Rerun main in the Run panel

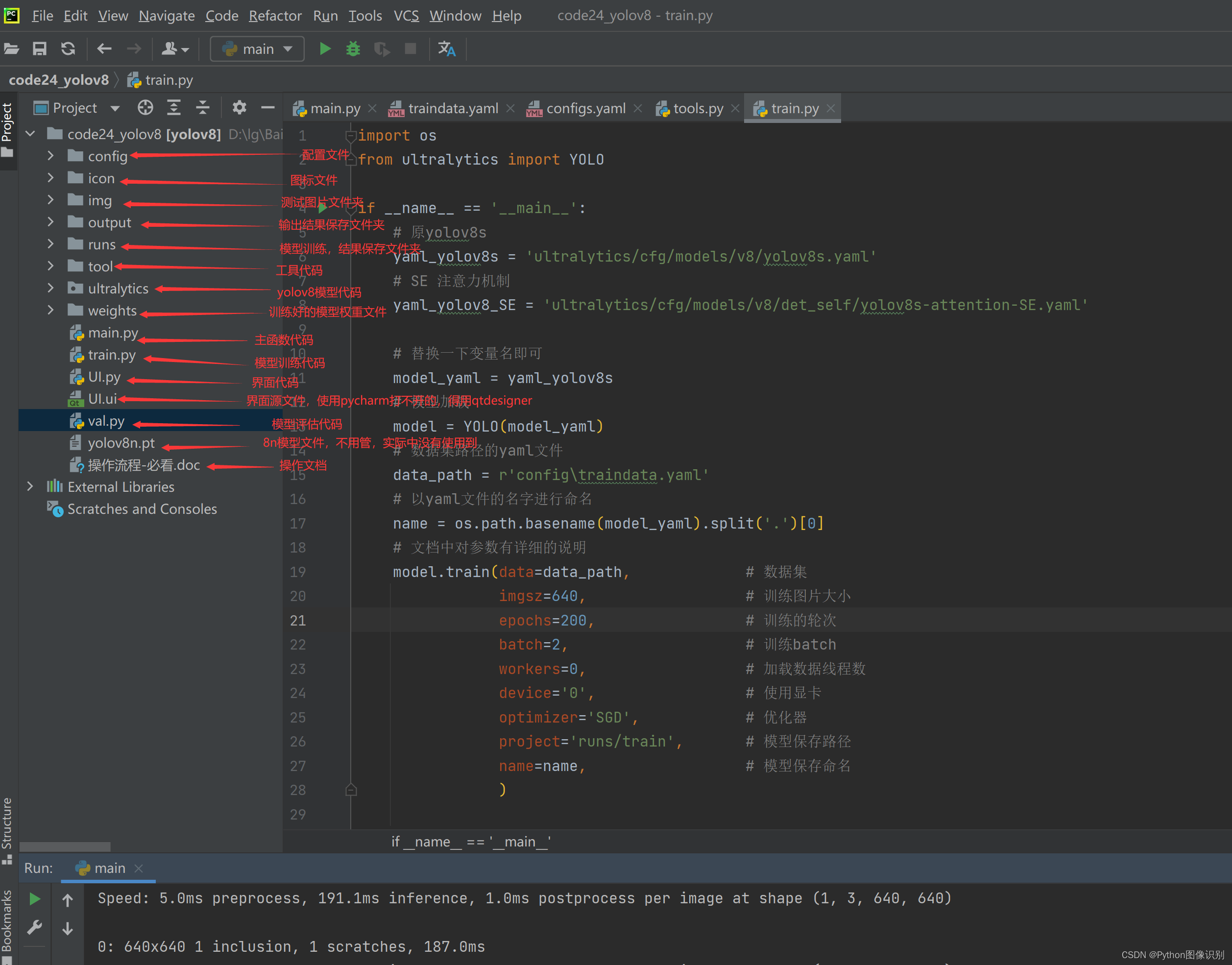(34, 899)
